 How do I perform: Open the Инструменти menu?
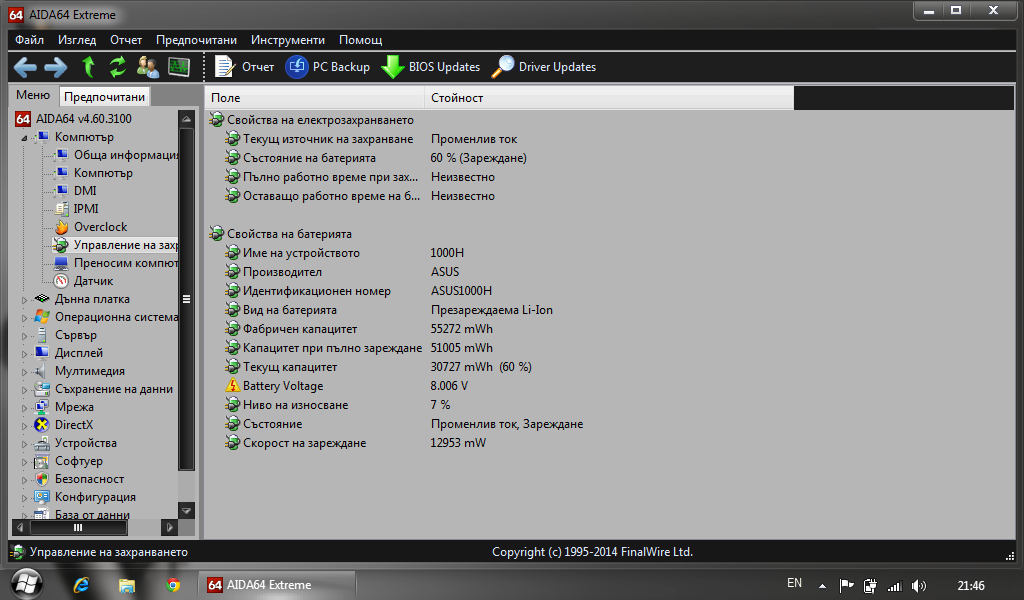[x=288, y=40]
